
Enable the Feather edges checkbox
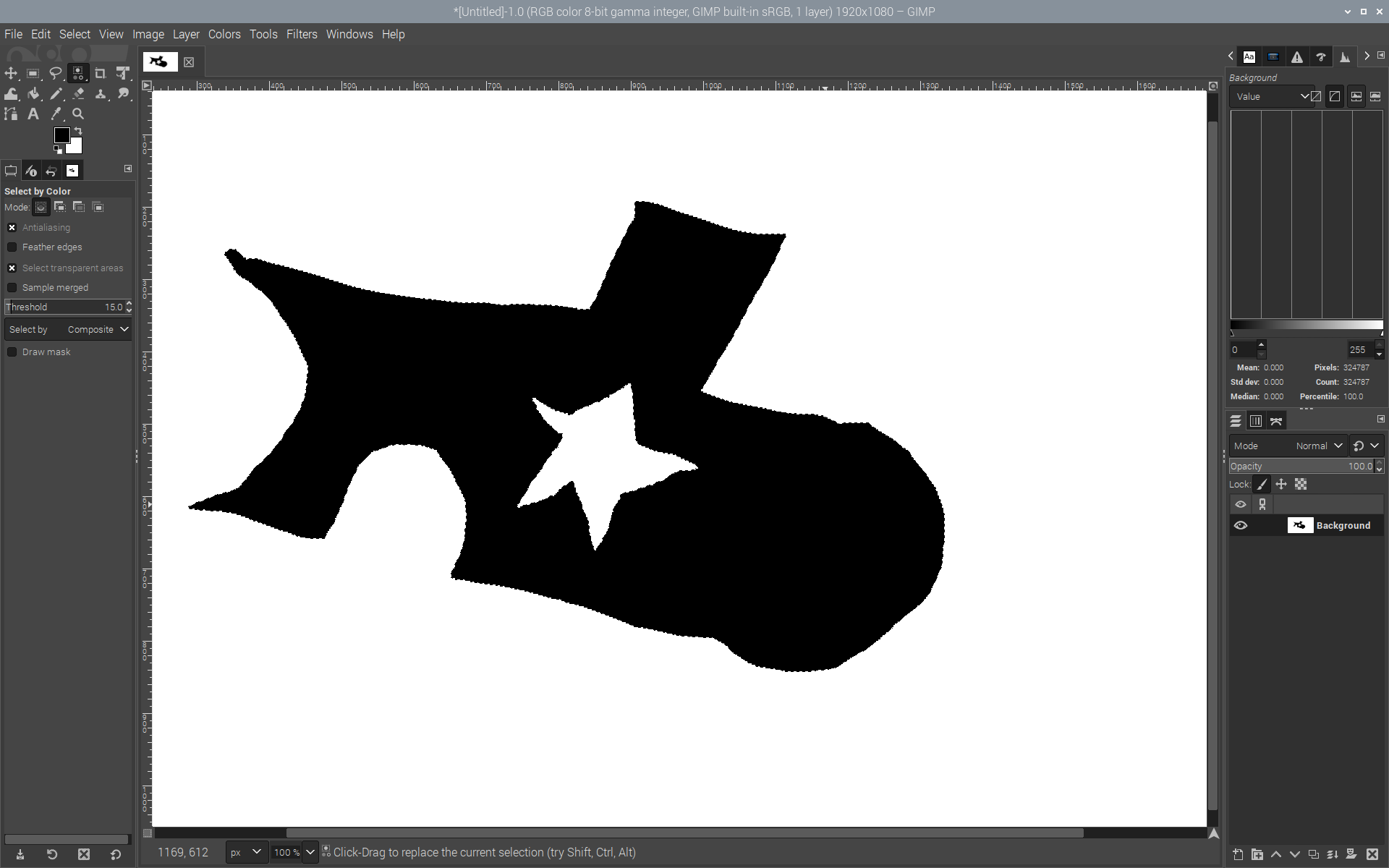[x=12, y=247]
